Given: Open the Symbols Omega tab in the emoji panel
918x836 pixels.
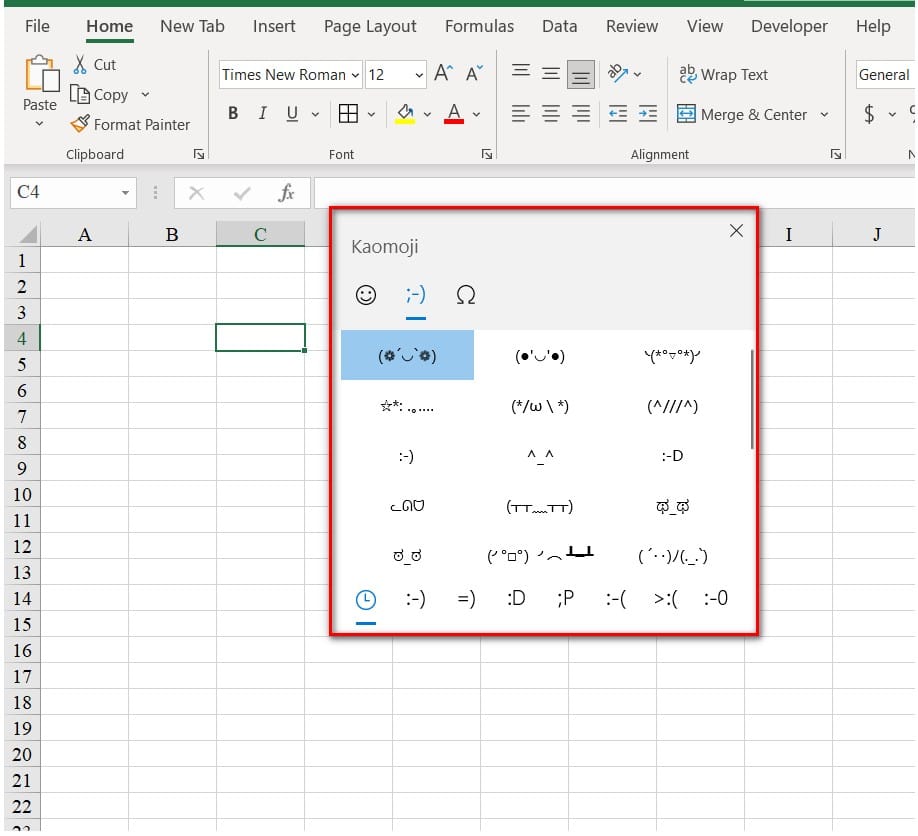Looking at the screenshot, I should 465,294.
